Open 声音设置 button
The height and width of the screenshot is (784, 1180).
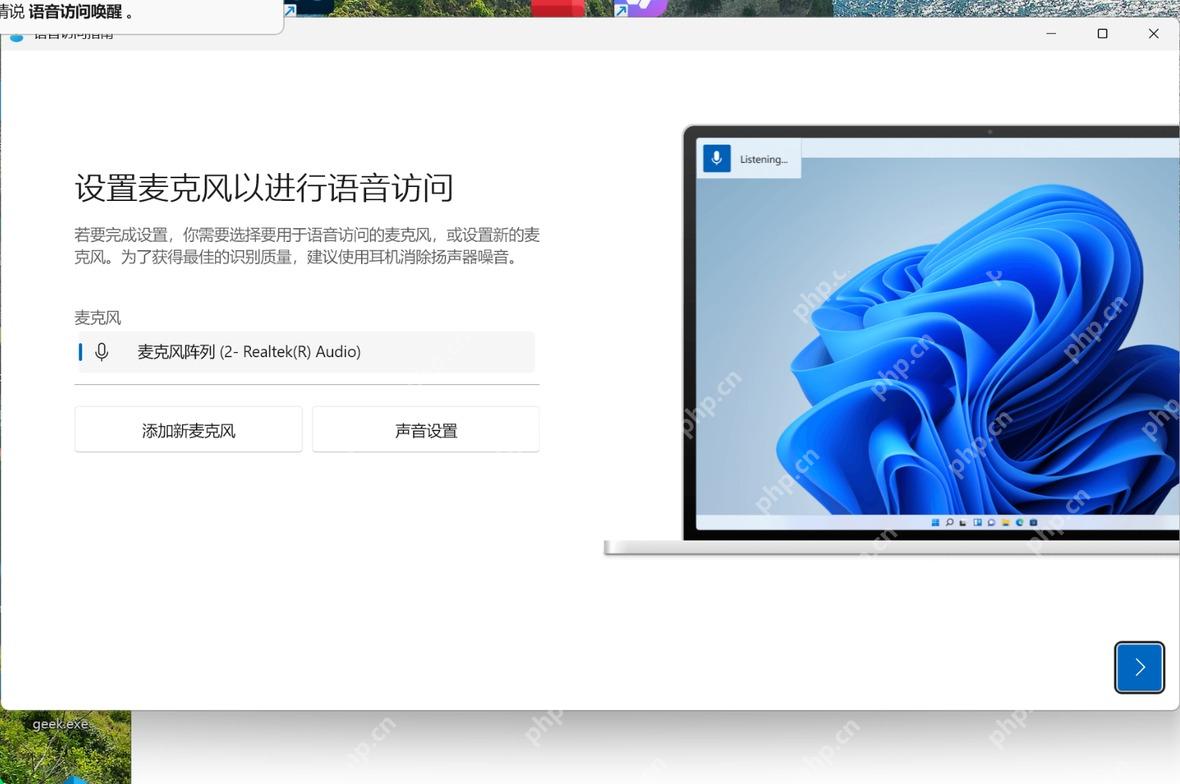pos(426,430)
